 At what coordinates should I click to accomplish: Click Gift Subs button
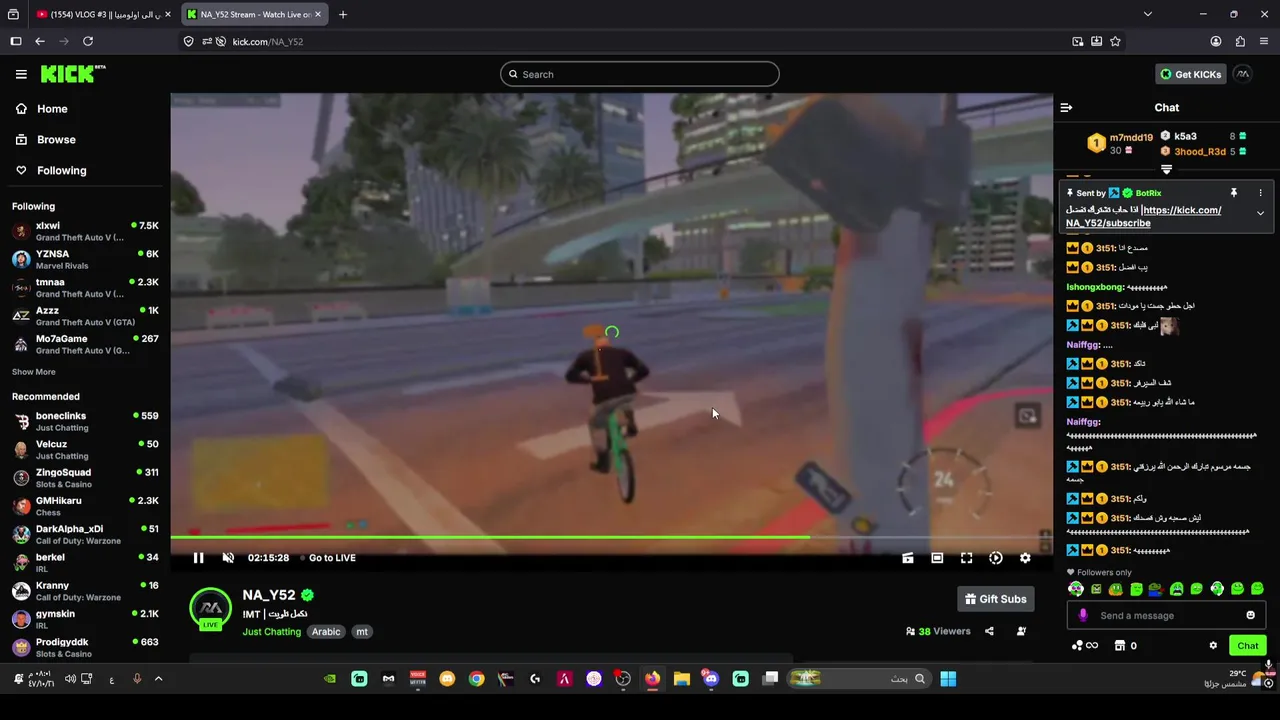995,599
